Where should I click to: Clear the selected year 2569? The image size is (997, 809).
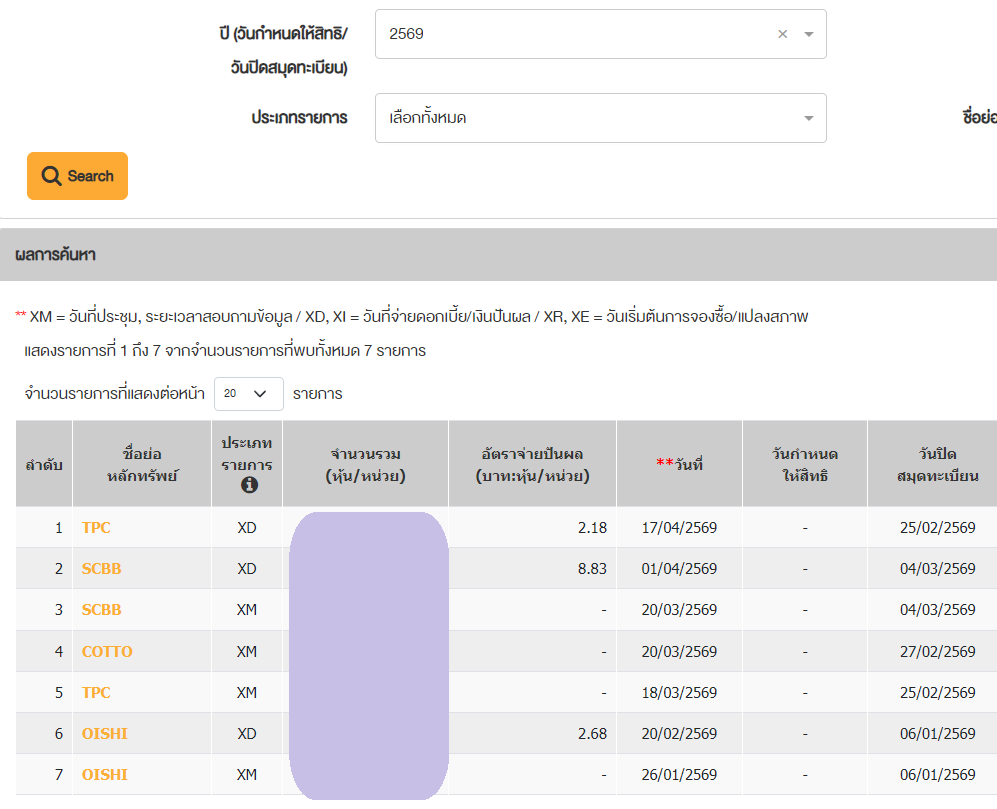point(782,34)
